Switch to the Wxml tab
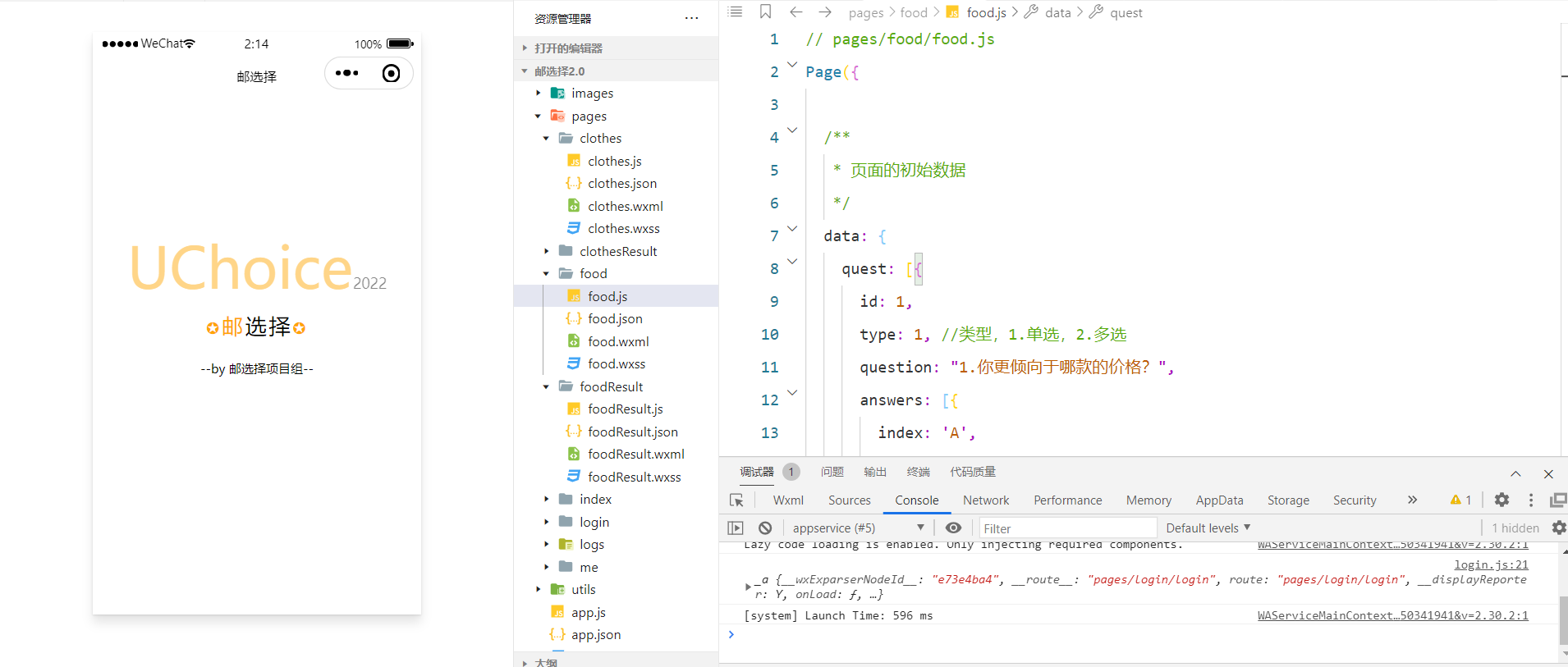Viewport: 1568px width, 667px height. pos(788,500)
